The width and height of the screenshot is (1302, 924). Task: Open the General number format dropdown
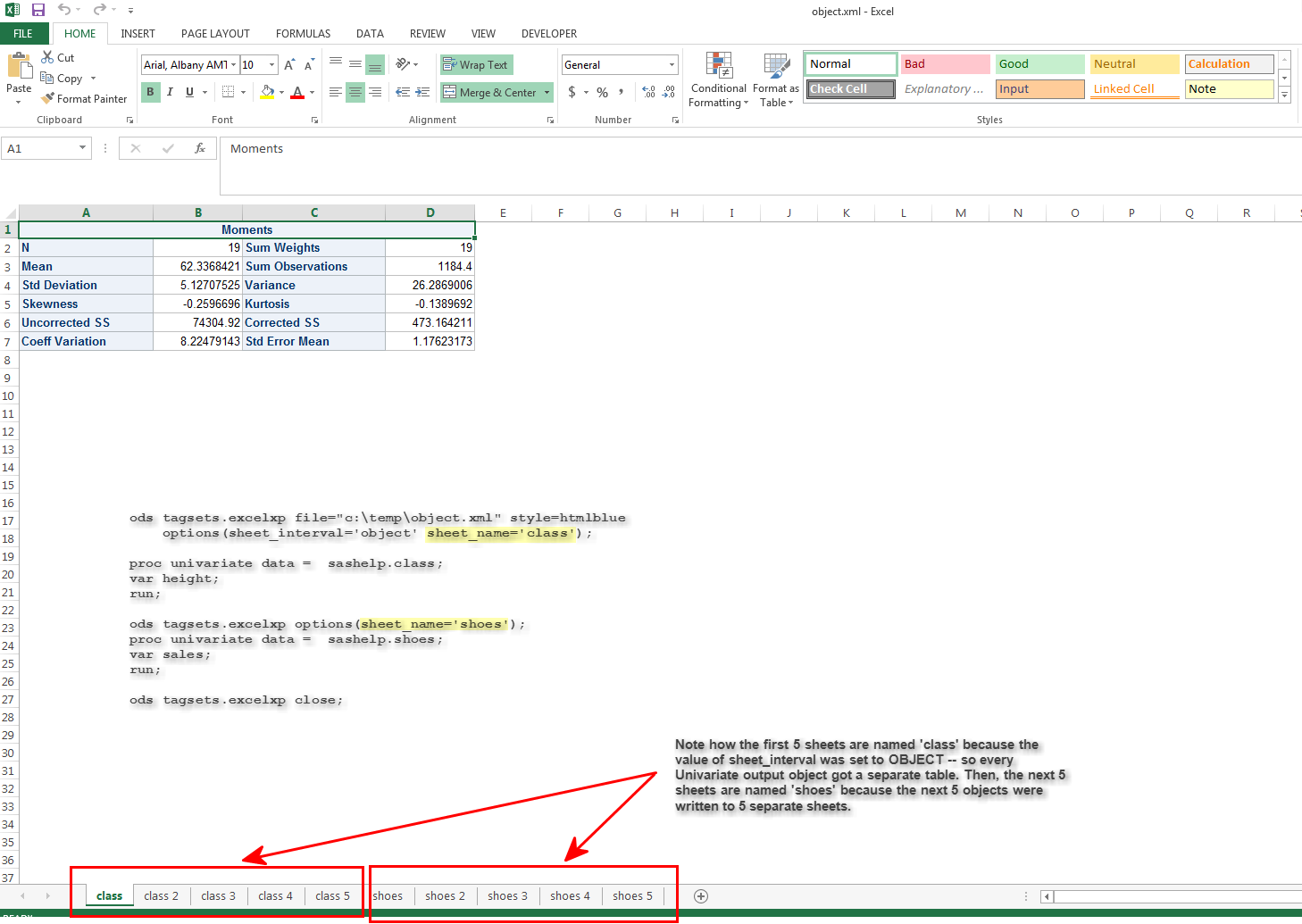672,65
